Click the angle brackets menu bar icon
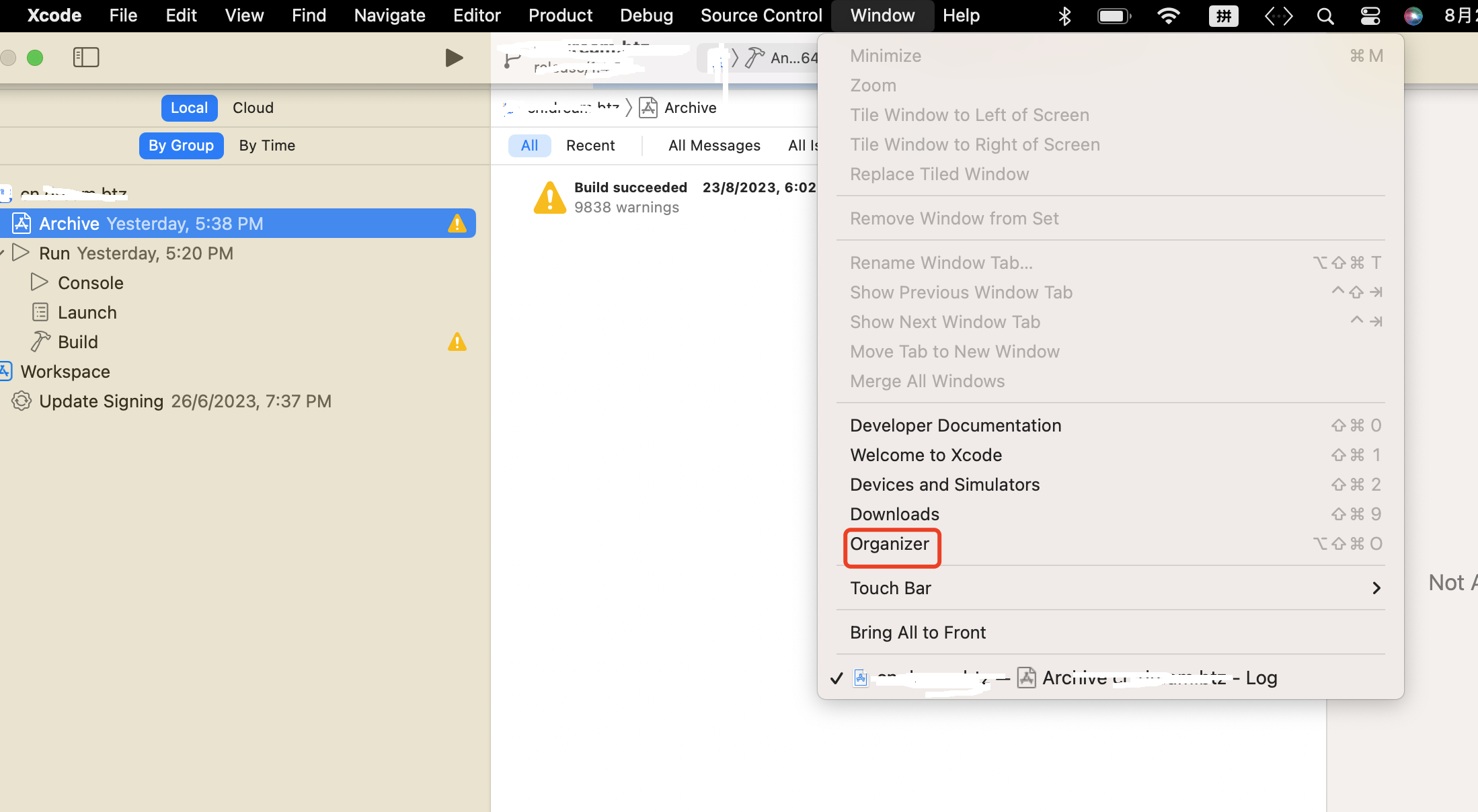This screenshot has width=1478, height=812. coord(1278,15)
